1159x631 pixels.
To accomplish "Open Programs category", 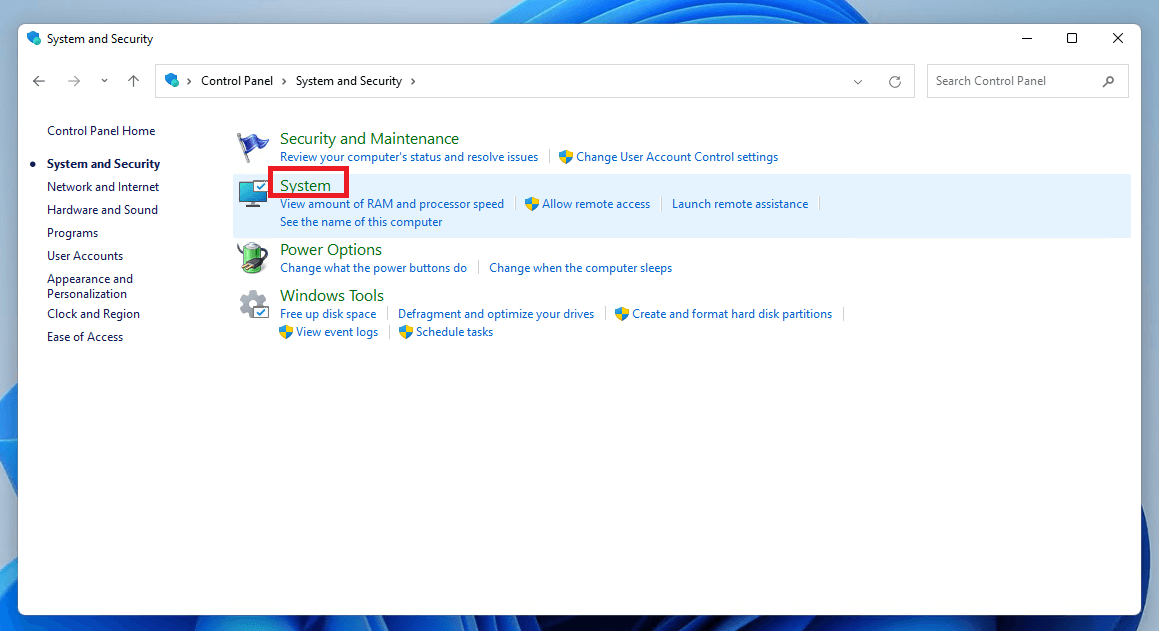I will point(72,233).
